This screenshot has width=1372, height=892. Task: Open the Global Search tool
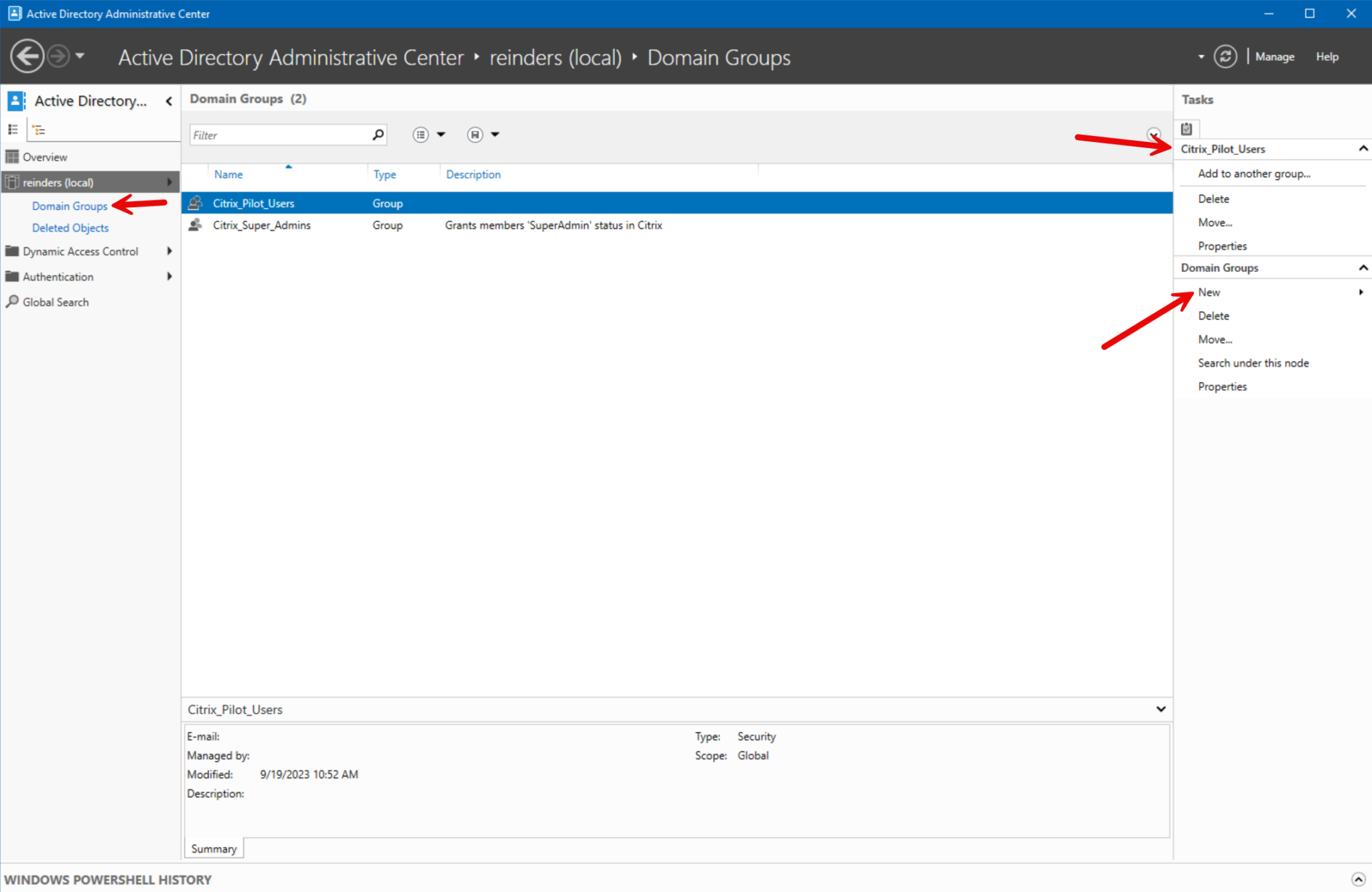tap(54, 302)
